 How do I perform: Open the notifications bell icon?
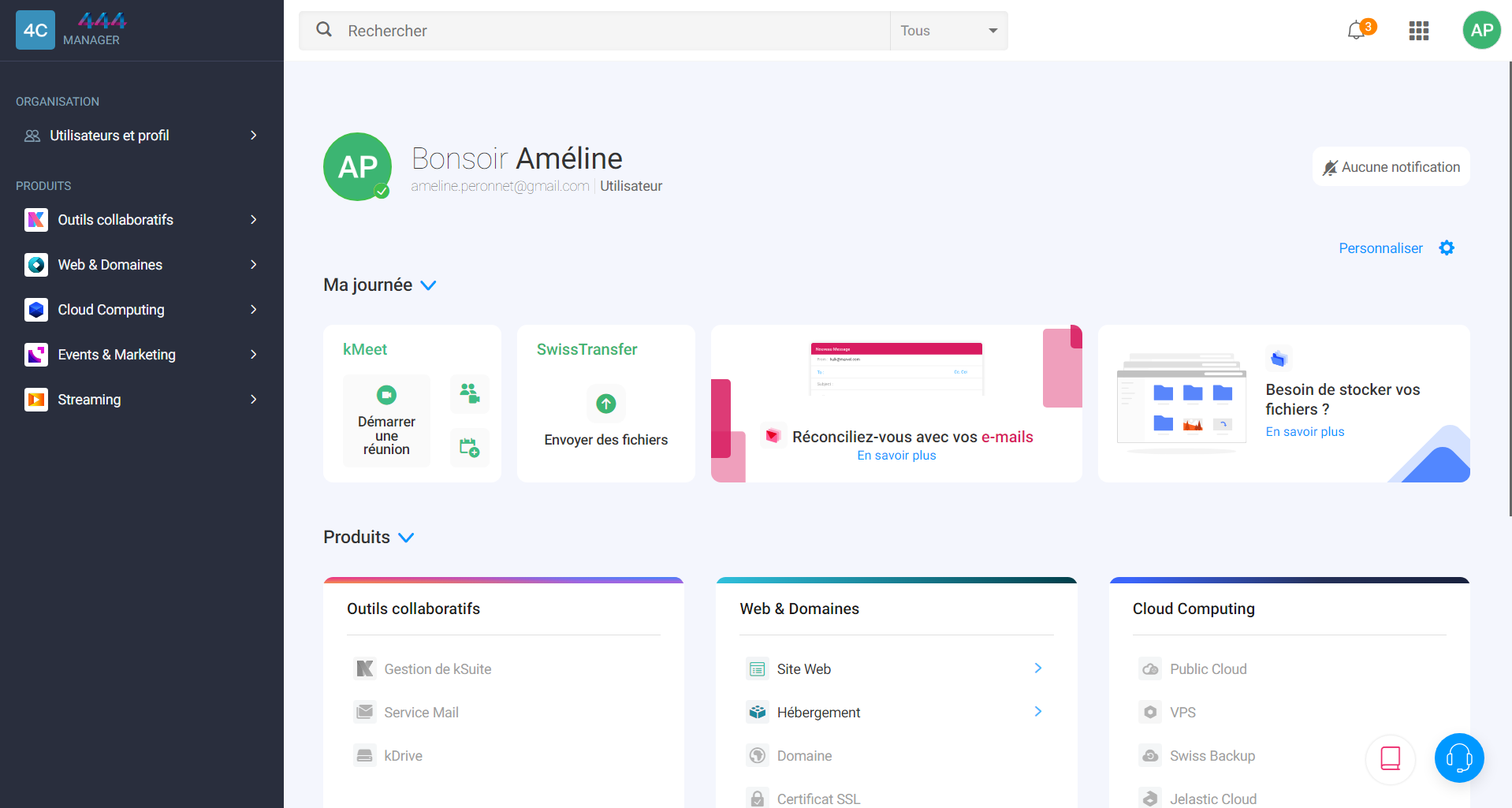(1356, 31)
